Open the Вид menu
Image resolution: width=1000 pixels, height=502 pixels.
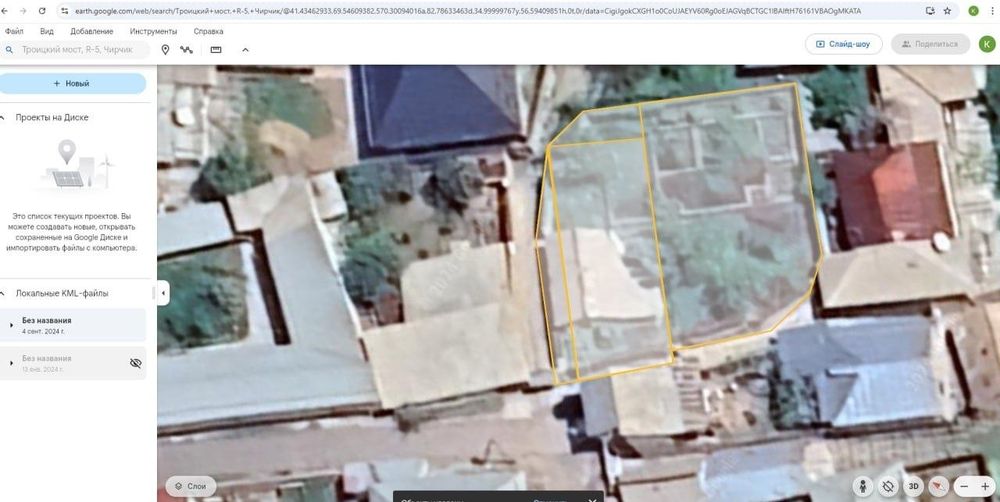[x=47, y=31]
